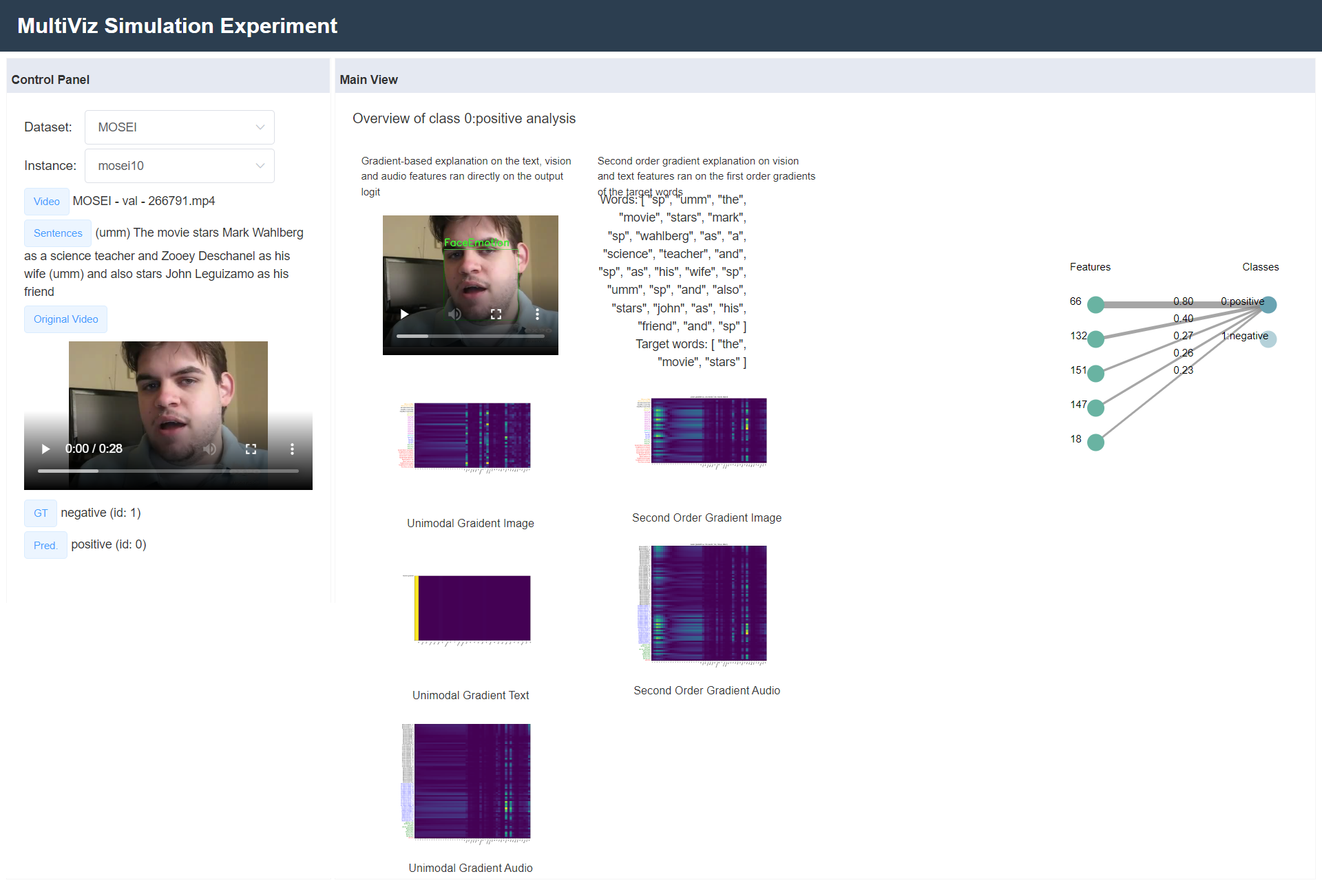Screen dimensions: 1322x896
Task: Seek the original video progress bar
Action: pos(168,471)
